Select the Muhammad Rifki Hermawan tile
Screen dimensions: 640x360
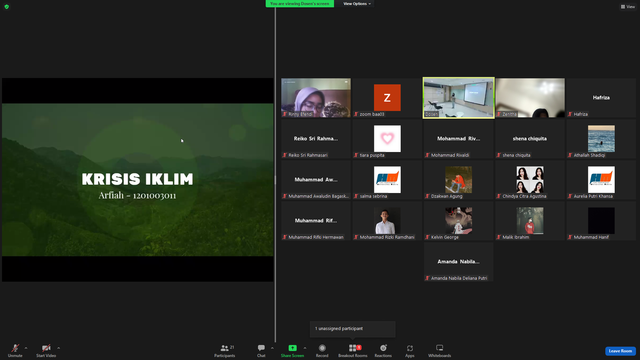click(x=316, y=221)
